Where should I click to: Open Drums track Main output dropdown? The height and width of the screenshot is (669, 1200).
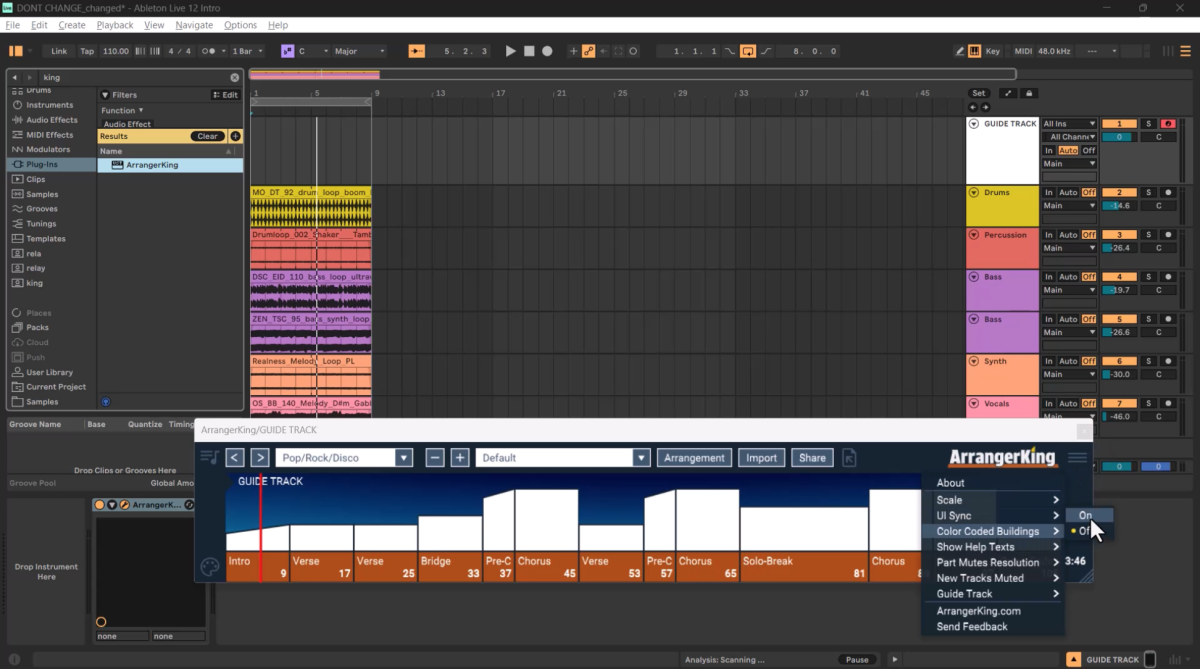pyautogui.click(x=1069, y=206)
